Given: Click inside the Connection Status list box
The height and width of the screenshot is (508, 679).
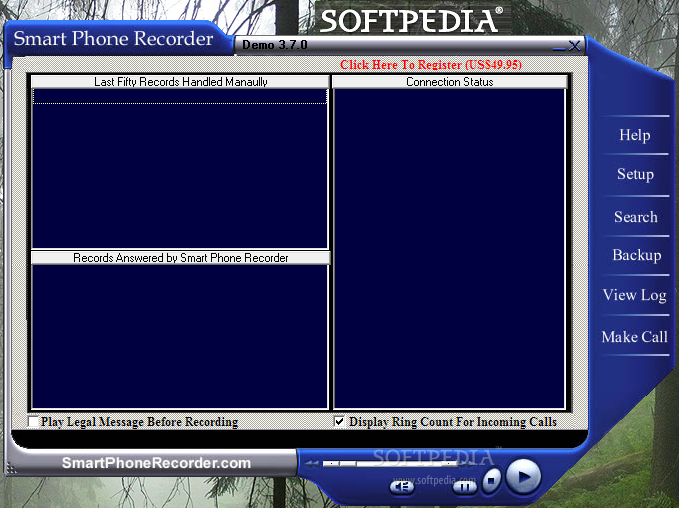Looking at the screenshot, I should (449, 249).
